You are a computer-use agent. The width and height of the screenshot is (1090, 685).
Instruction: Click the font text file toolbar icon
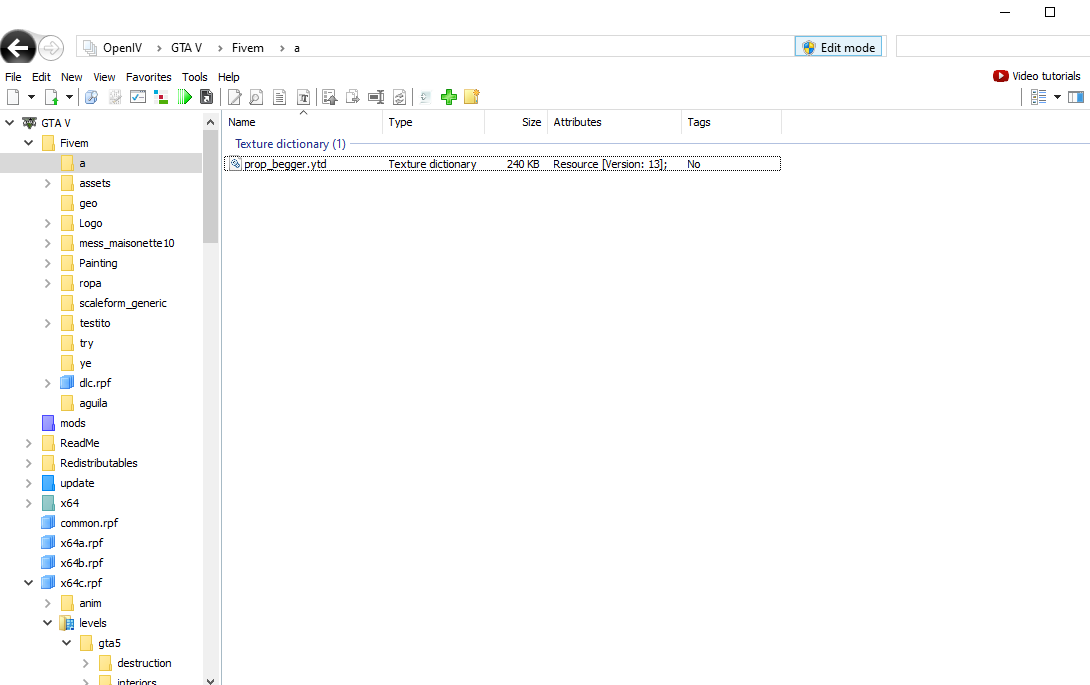click(303, 97)
